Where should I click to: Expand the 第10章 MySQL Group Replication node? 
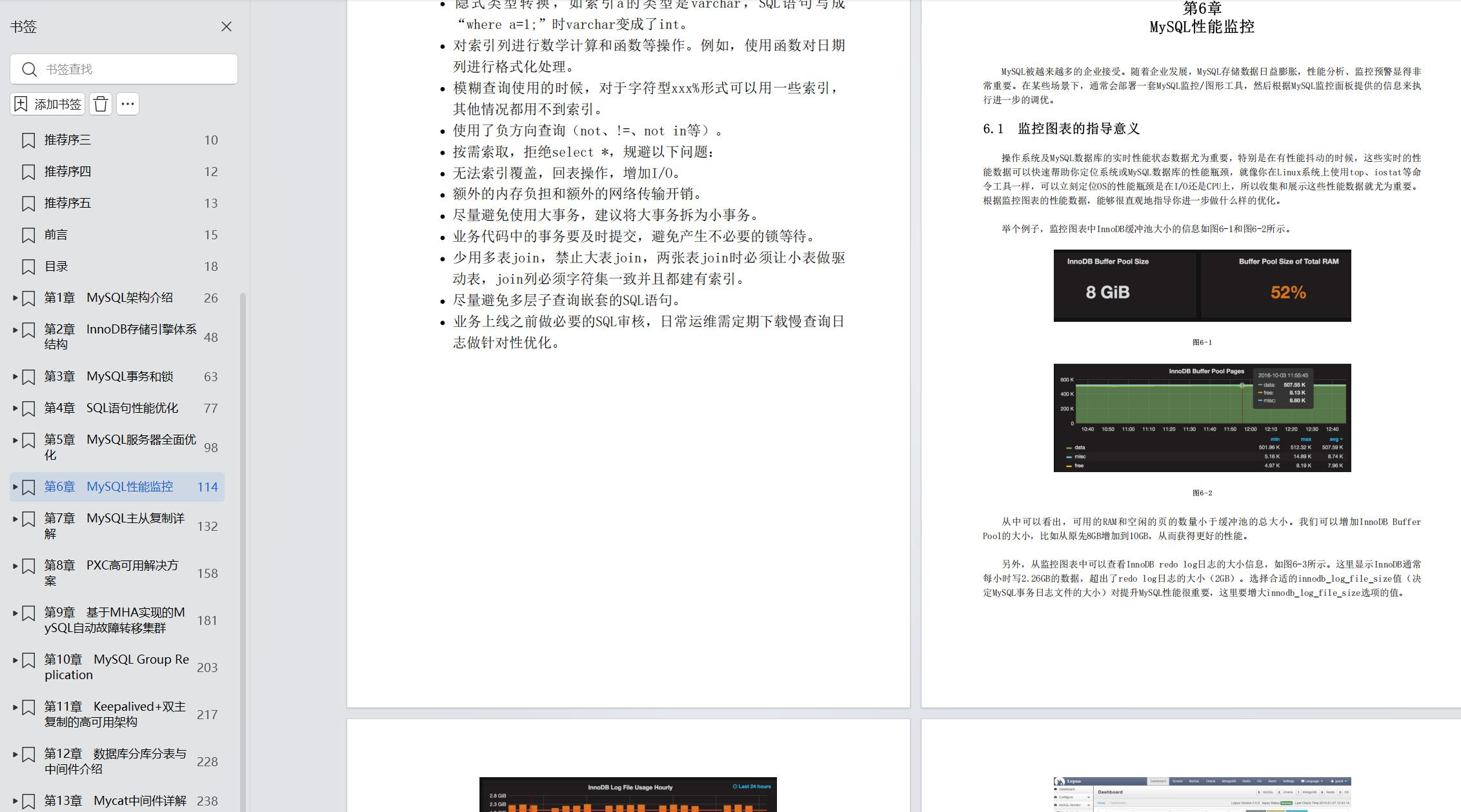[x=15, y=660]
